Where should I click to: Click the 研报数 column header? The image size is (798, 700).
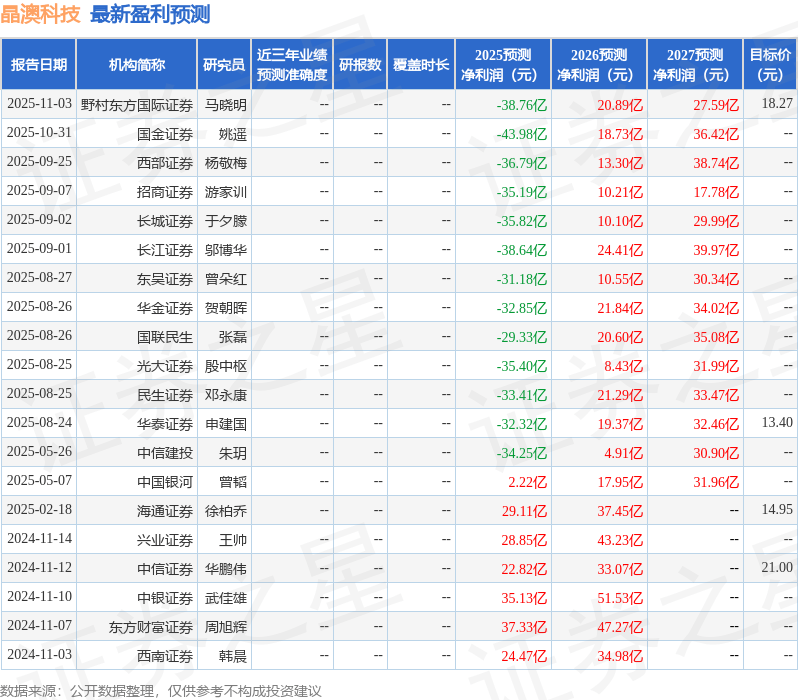[359, 65]
